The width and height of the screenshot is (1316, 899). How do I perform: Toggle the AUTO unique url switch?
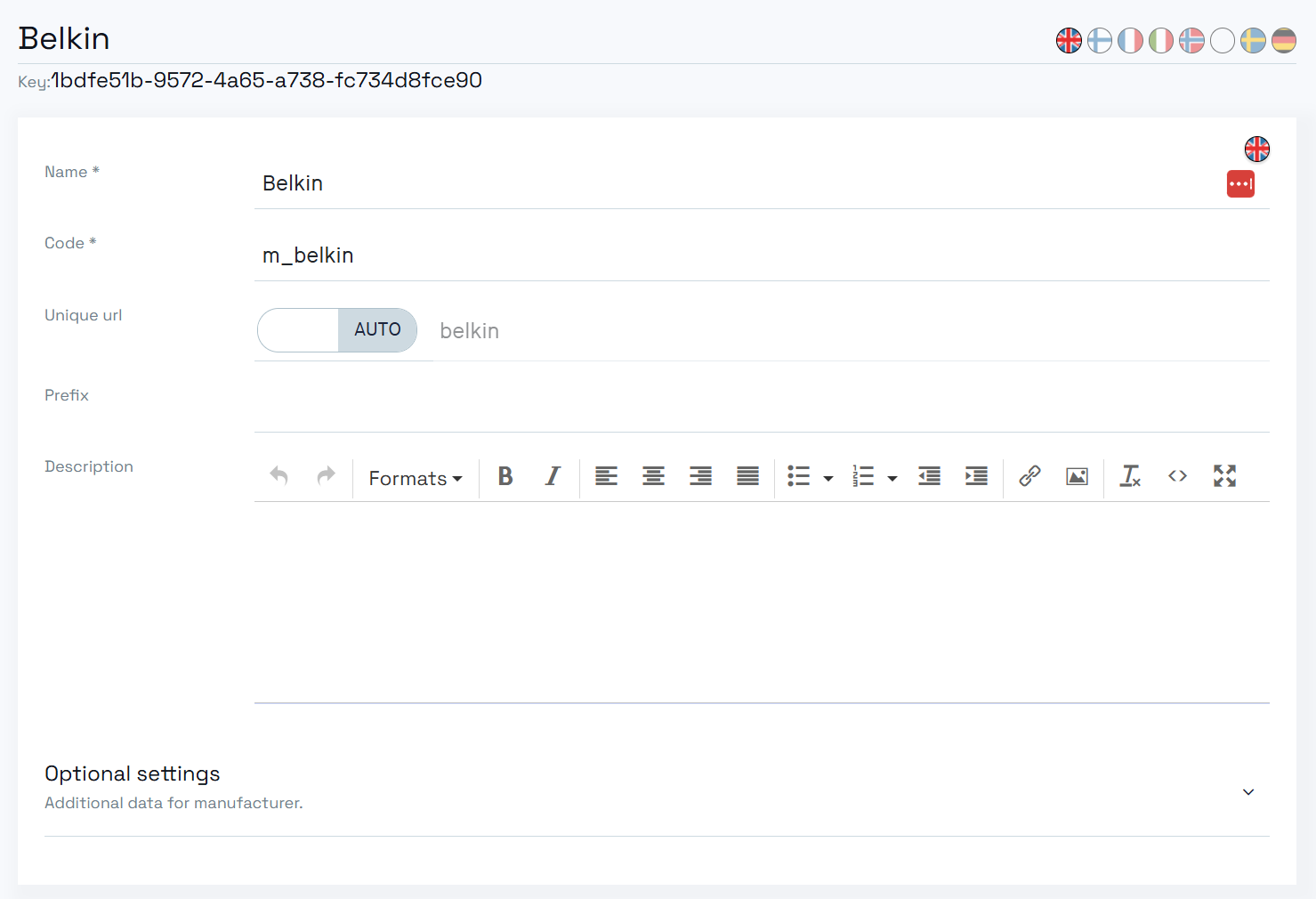click(337, 330)
